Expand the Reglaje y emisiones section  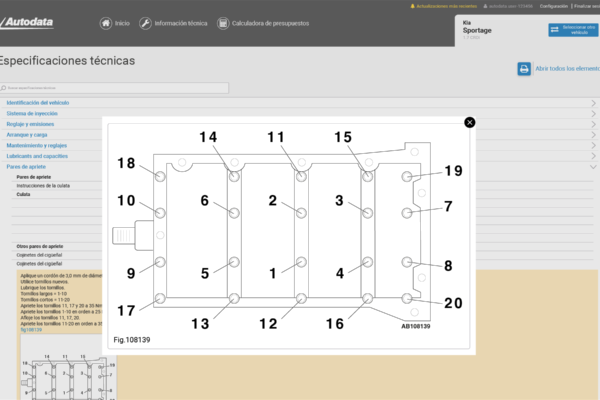[30, 124]
